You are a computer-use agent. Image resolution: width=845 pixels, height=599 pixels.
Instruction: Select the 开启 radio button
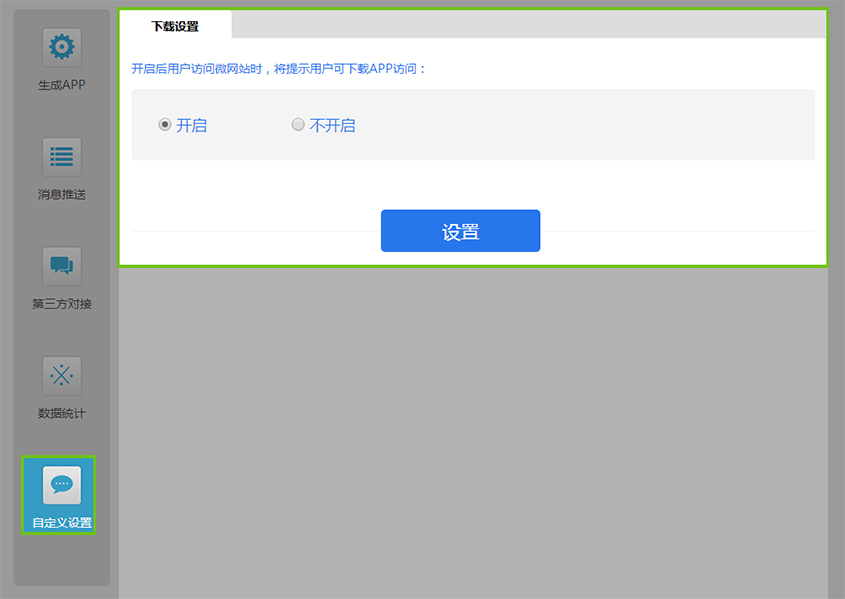pos(165,125)
